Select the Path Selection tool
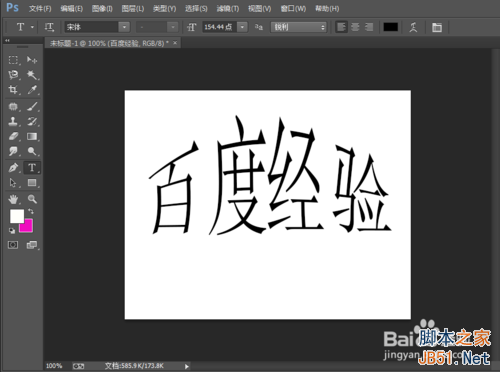The height and width of the screenshot is (372, 500). [13, 183]
